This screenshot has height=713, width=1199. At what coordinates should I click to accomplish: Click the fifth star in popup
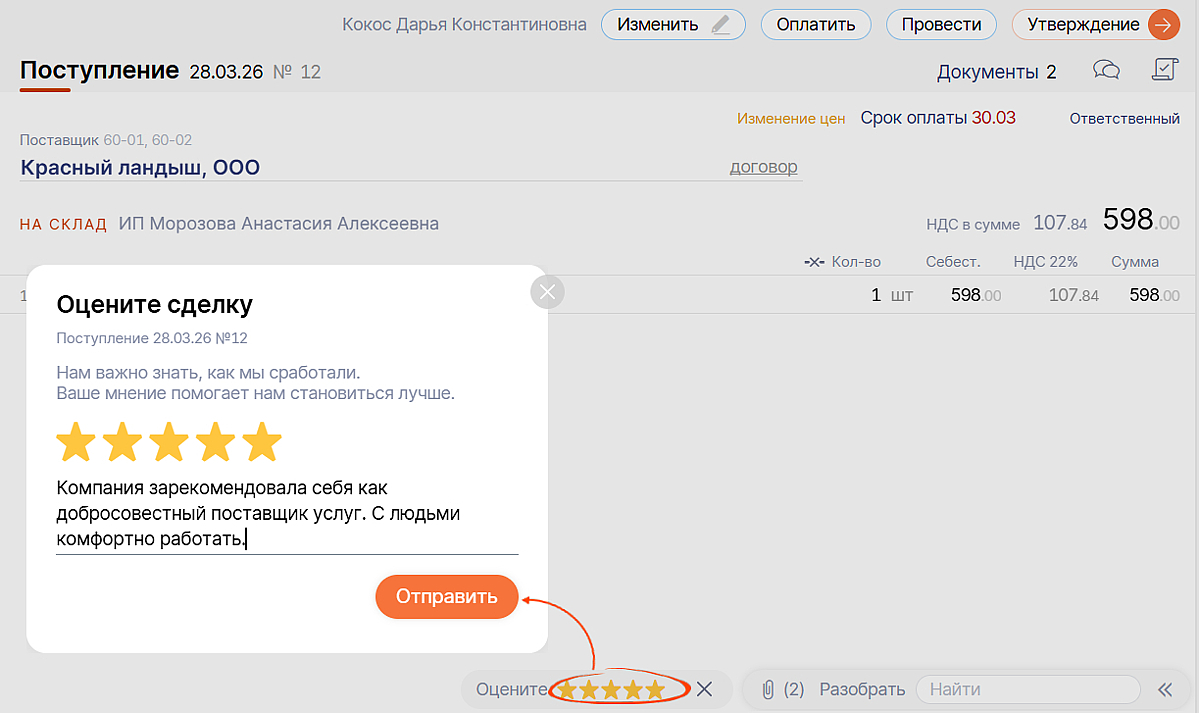click(x=262, y=442)
